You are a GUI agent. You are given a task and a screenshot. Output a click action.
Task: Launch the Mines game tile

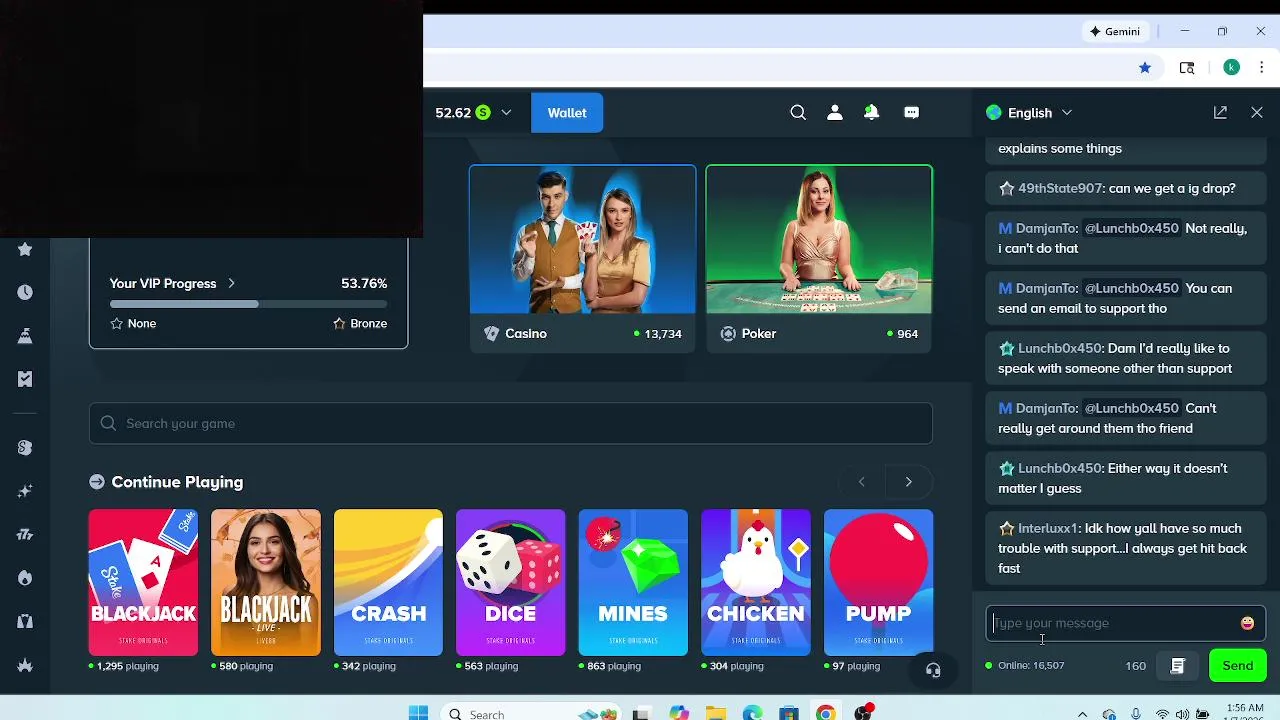pos(633,583)
